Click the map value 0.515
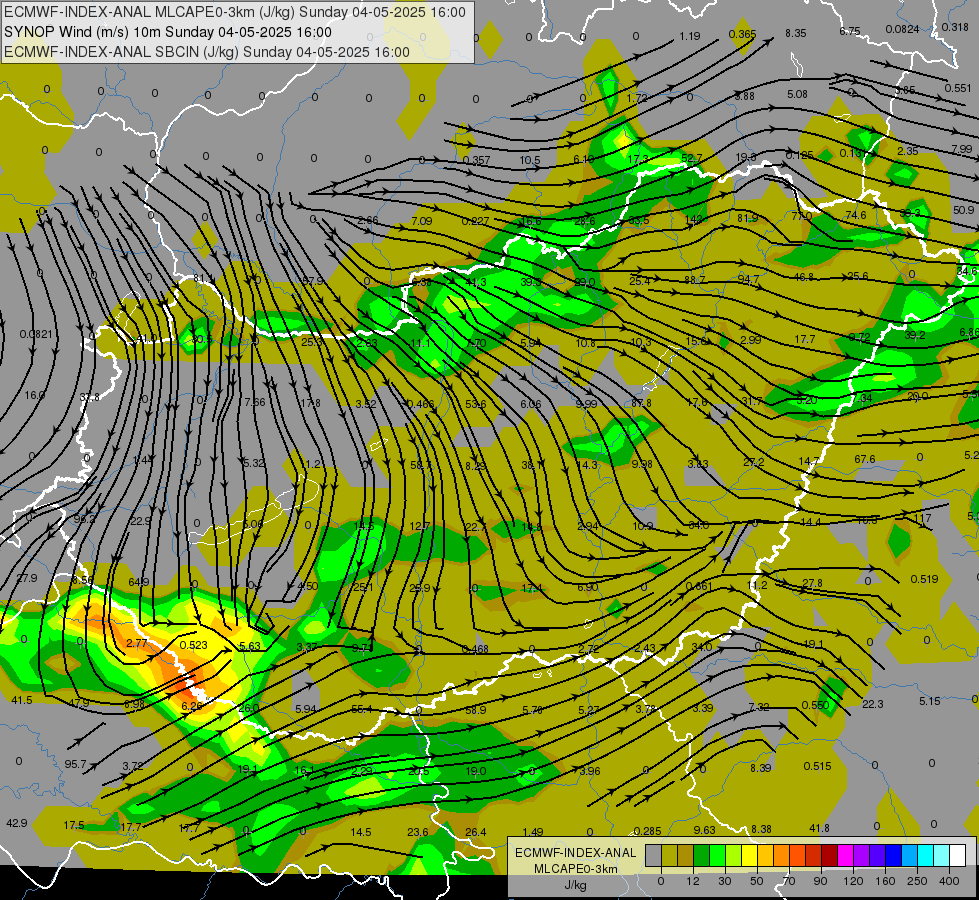Image resolution: width=979 pixels, height=900 pixels. pyautogui.click(x=817, y=766)
